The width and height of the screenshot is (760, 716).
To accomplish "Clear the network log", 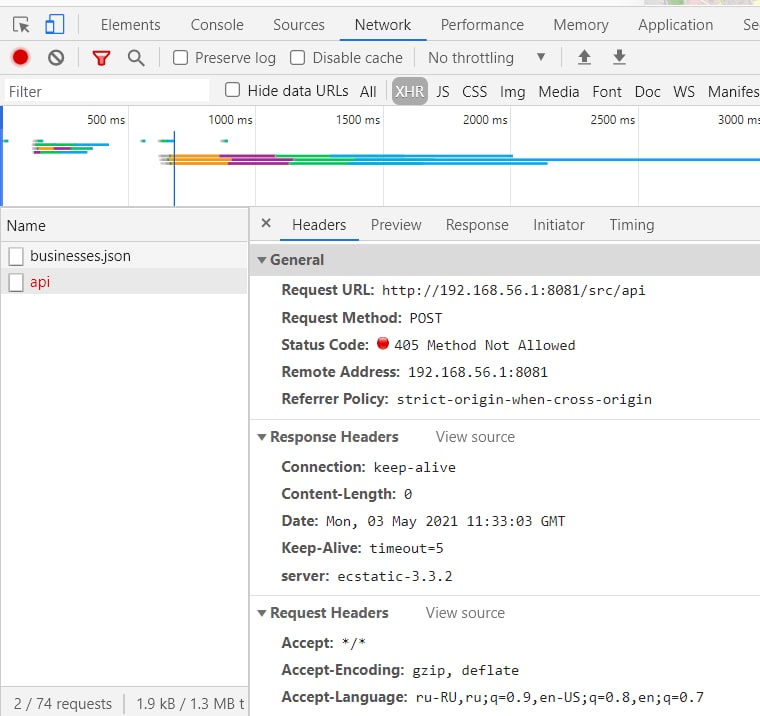I will [x=56, y=58].
